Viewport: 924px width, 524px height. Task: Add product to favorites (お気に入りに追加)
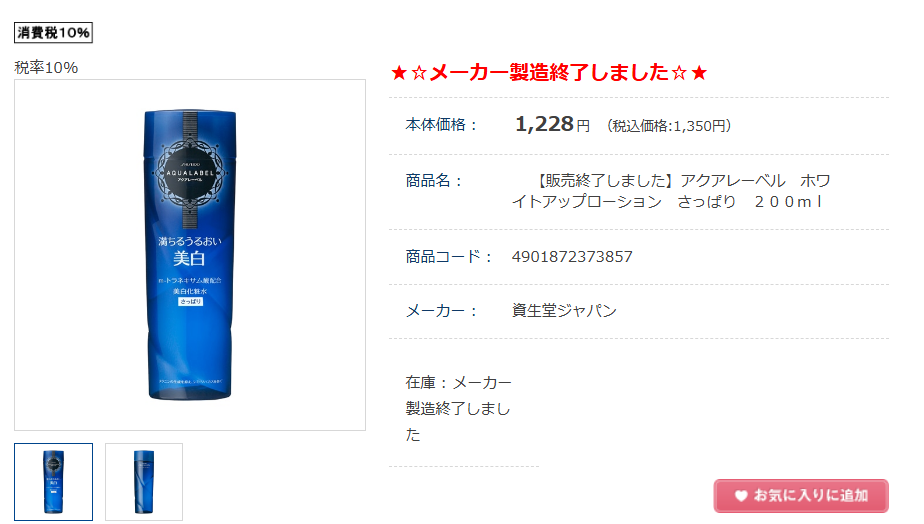tap(801, 496)
